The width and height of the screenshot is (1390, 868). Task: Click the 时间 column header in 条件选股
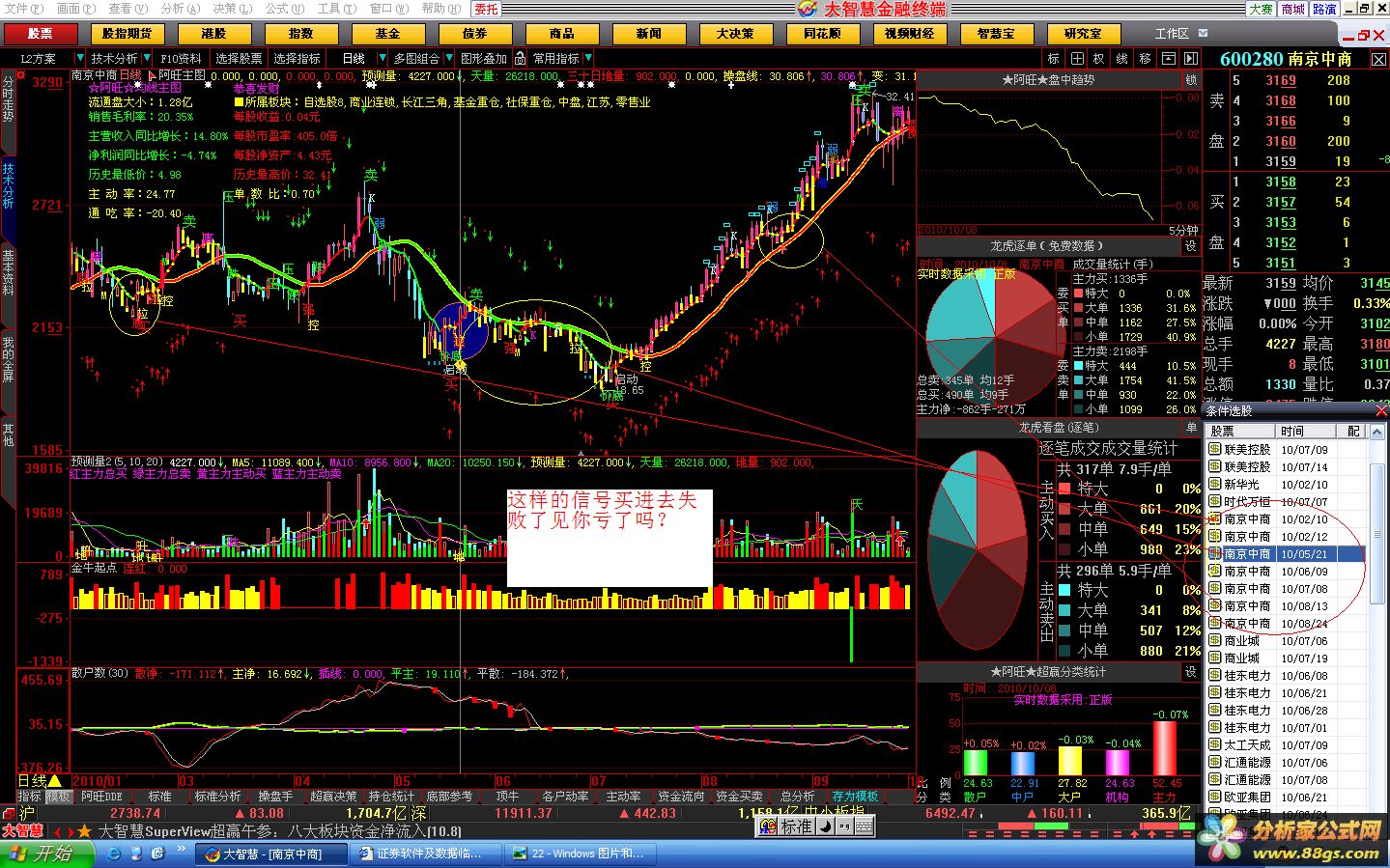pos(1306,431)
